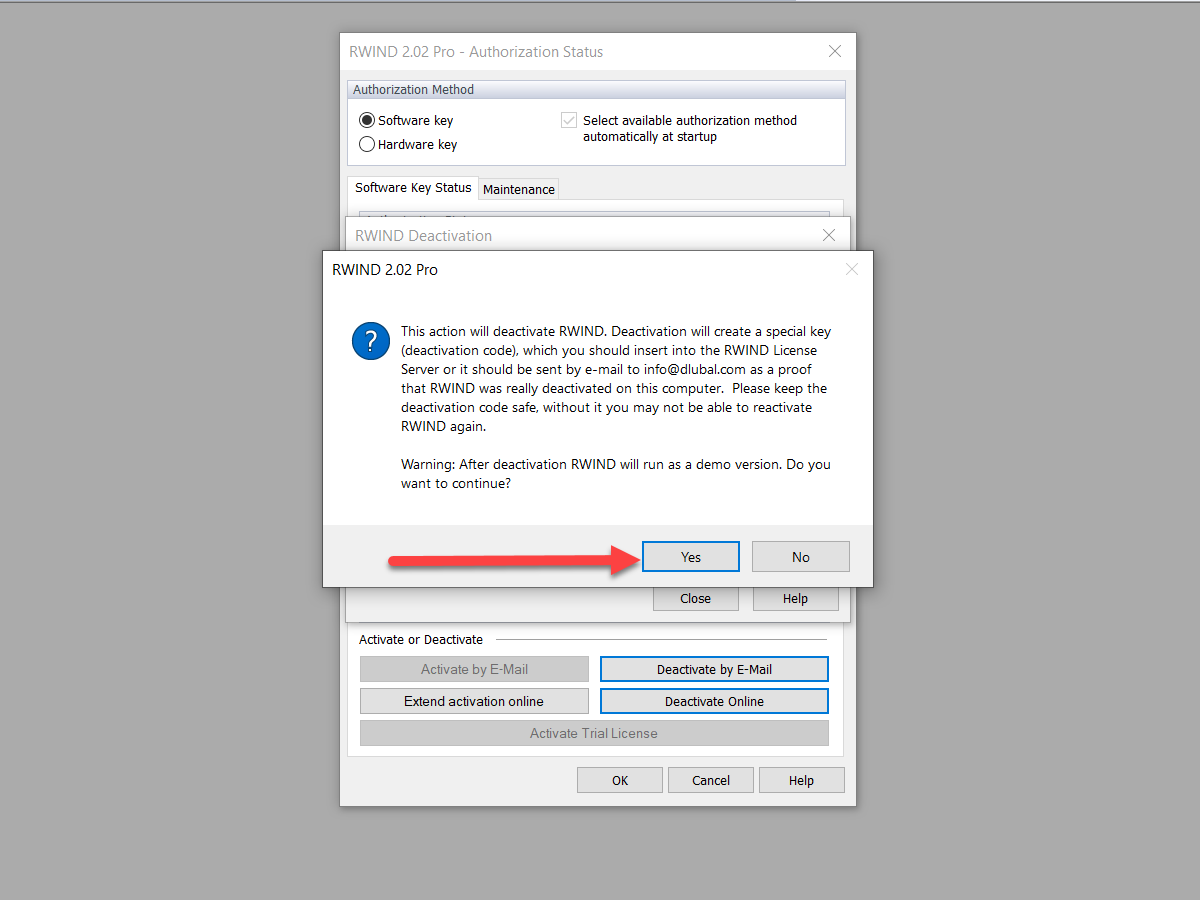The width and height of the screenshot is (1200, 900).
Task: Switch to the Maintenance tab
Action: click(518, 188)
